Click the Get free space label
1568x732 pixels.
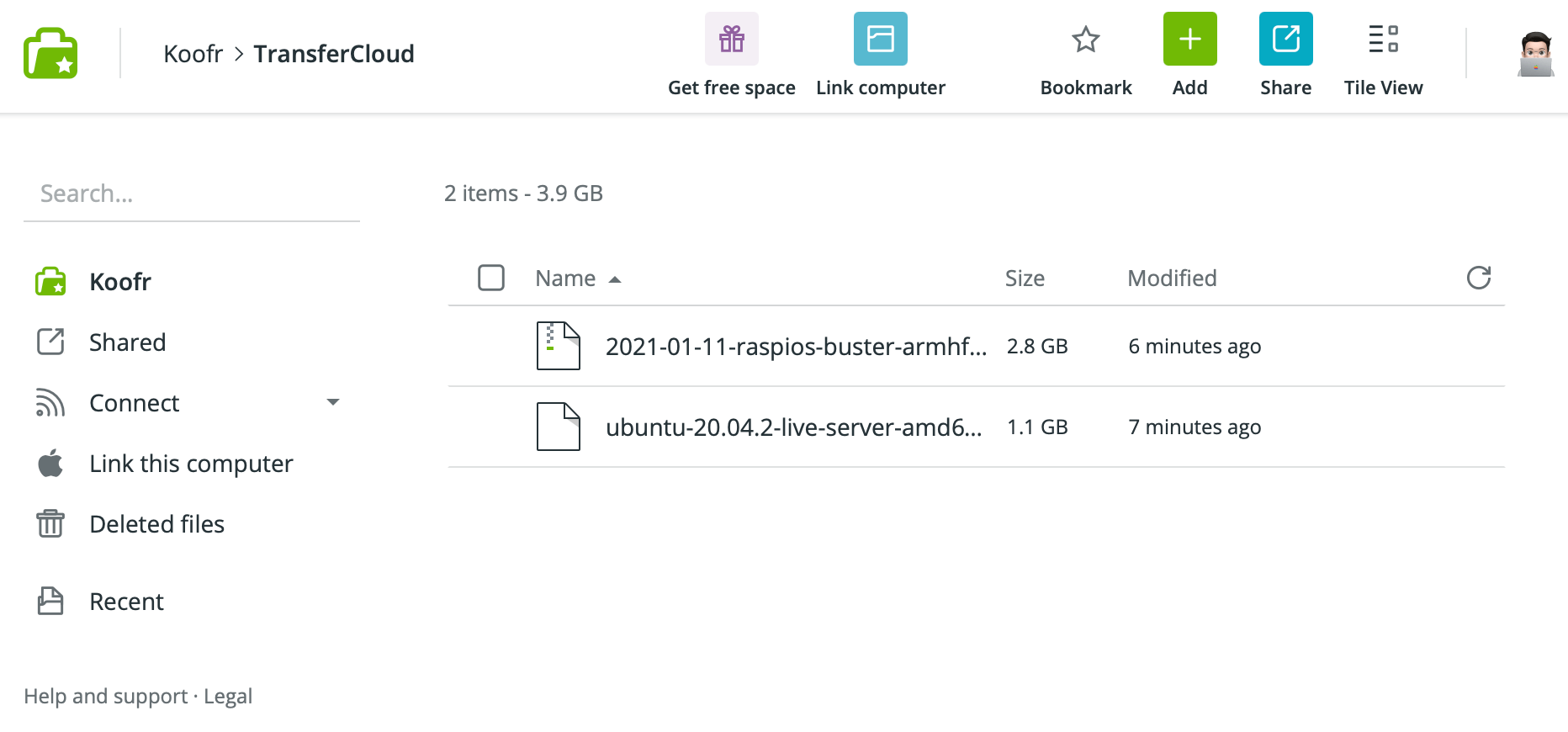click(732, 88)
